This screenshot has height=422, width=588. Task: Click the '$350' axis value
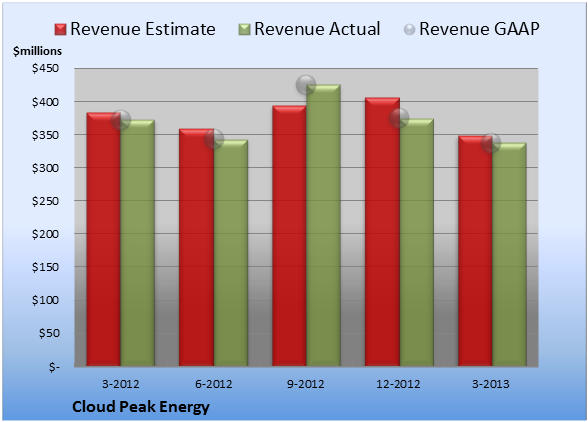tap(45, 135)
